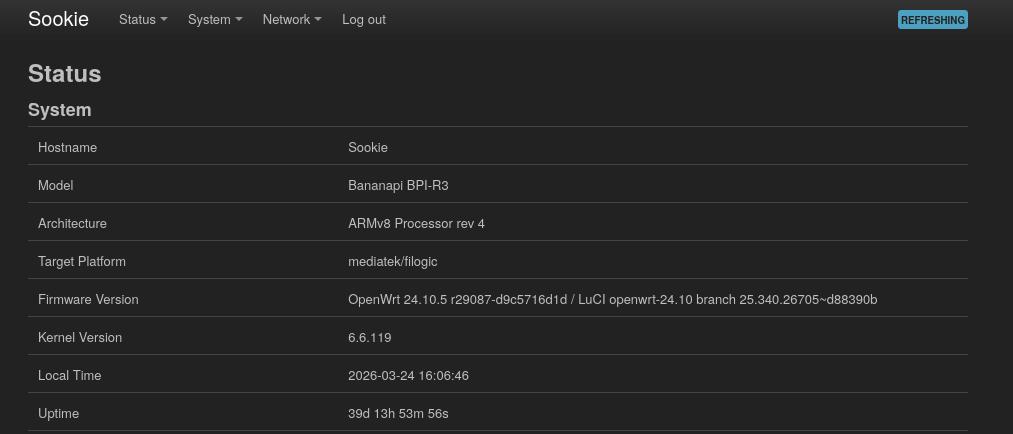1013x434 pixels.
Task: Open the System dropdown menu
Action: [215, 19]
